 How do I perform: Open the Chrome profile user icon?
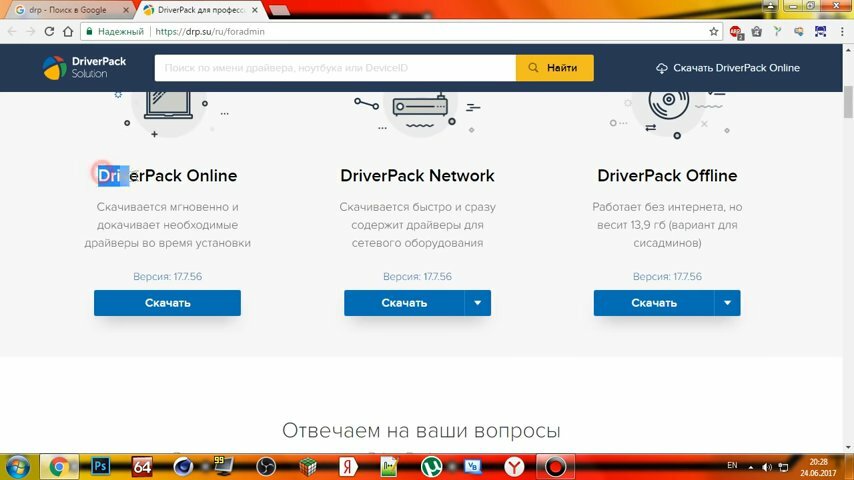point(770,6)
